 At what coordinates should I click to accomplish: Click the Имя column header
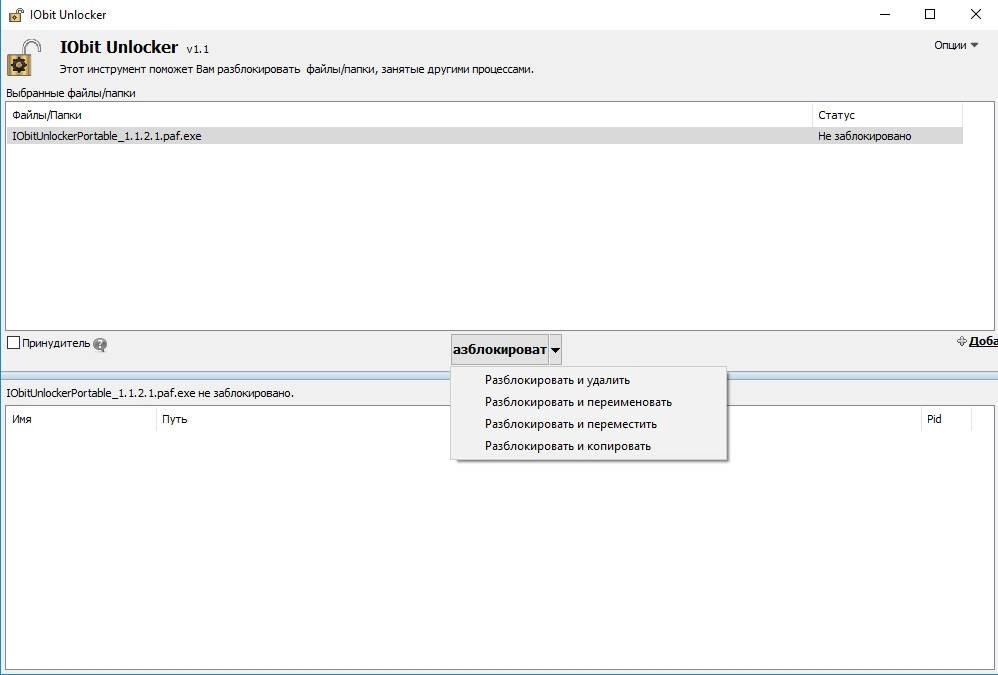[x=81, y=419]
